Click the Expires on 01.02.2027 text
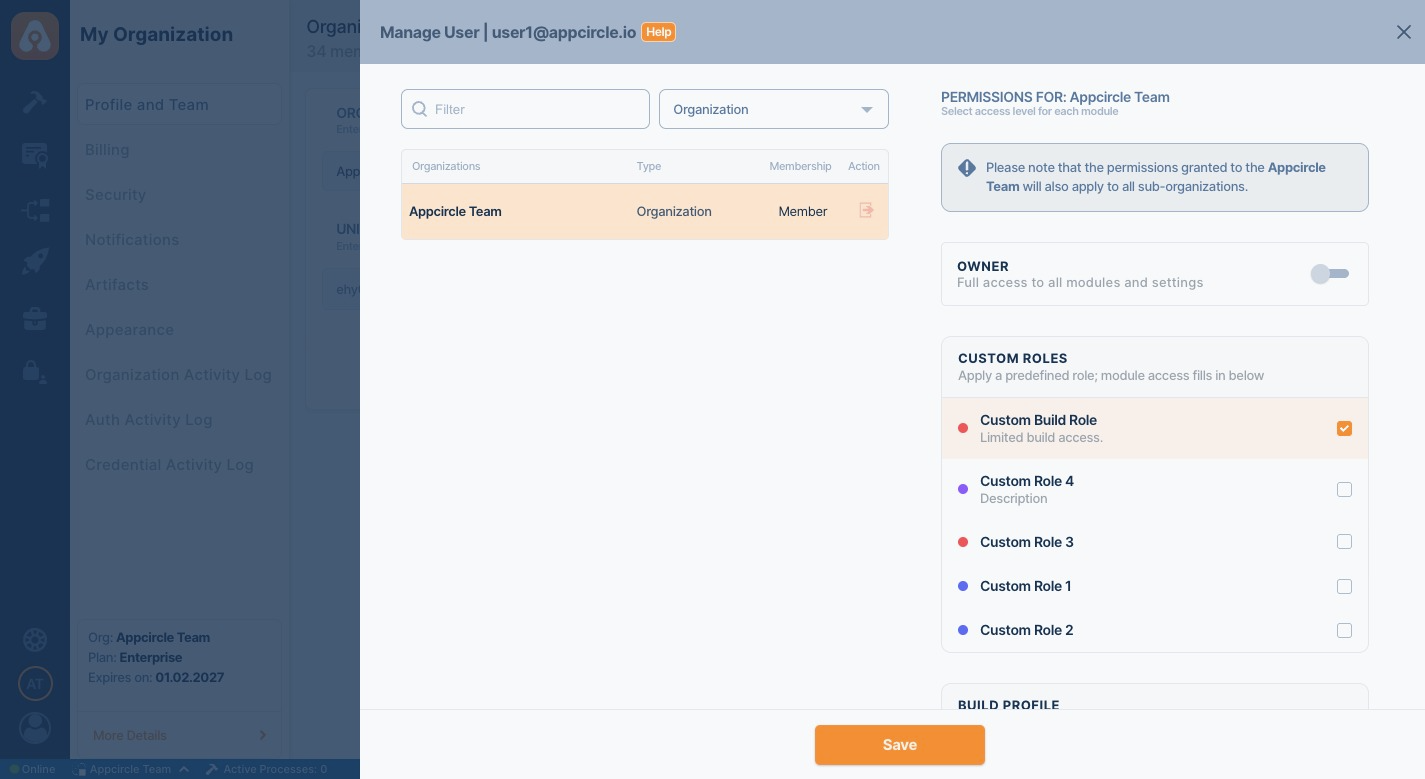The width and height of the screenshot is (1425, 779). coord(156,677)
